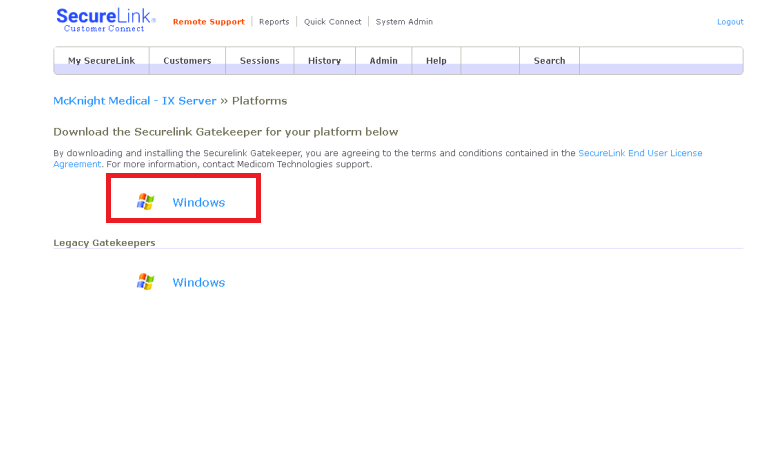Open the Help tab
This screenshot has height=464, width=771.
coord(436,60)
